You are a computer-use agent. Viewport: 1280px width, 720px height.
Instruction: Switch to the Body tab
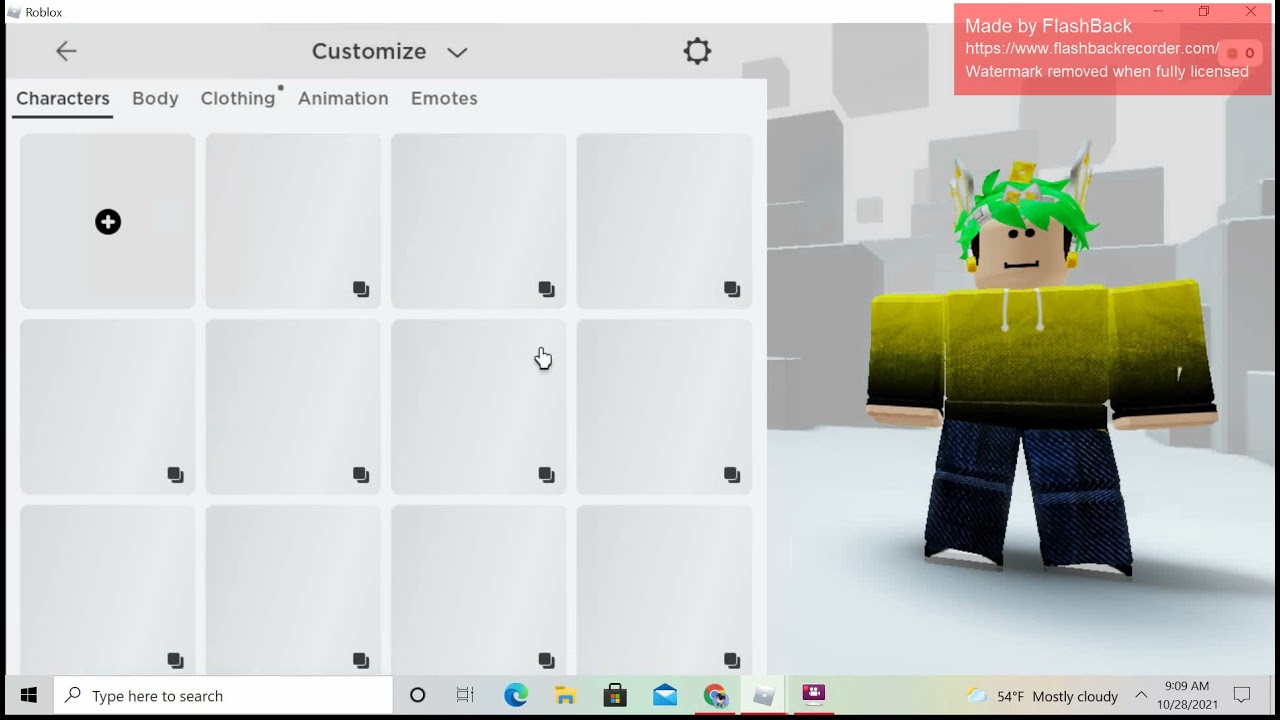155,98
